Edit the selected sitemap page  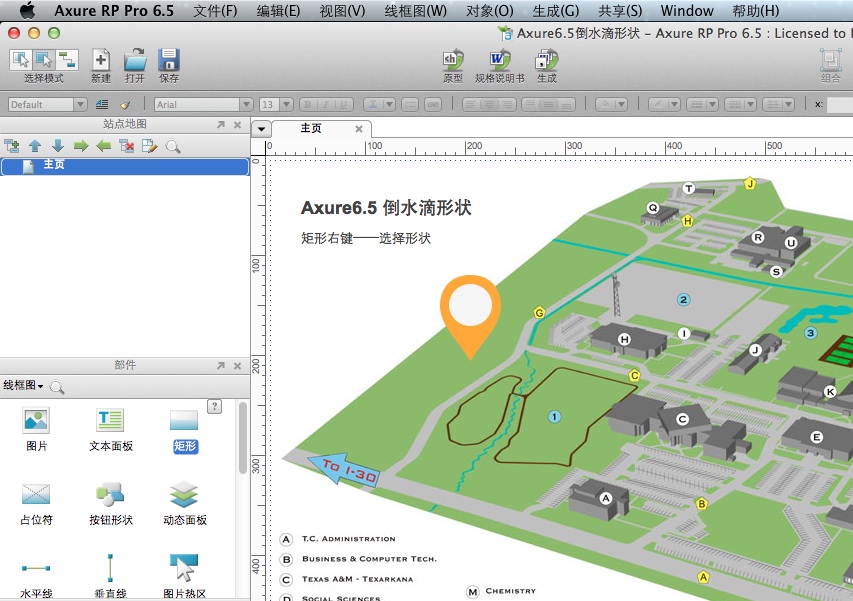click(150, 146)
